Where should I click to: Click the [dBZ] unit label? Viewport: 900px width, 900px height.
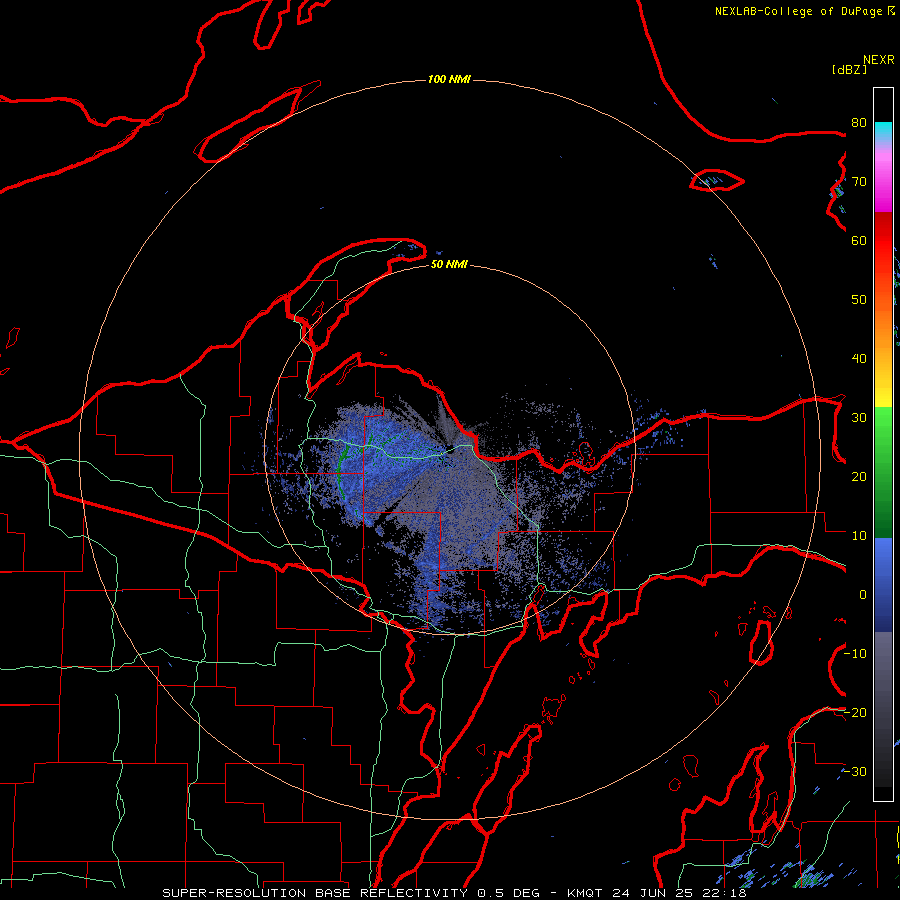coord(849,70)
